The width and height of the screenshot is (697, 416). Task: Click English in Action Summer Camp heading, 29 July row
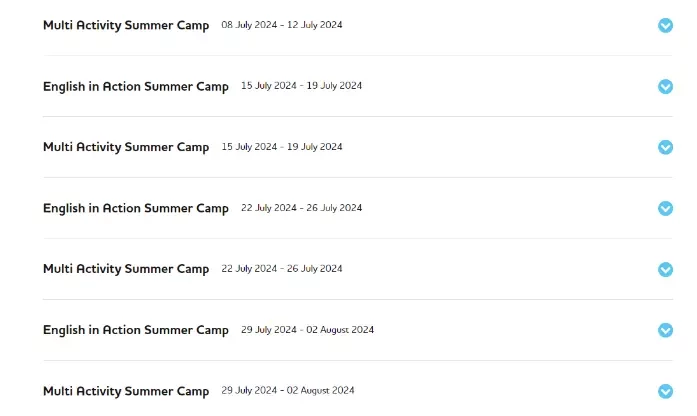[x=136, y=330]
